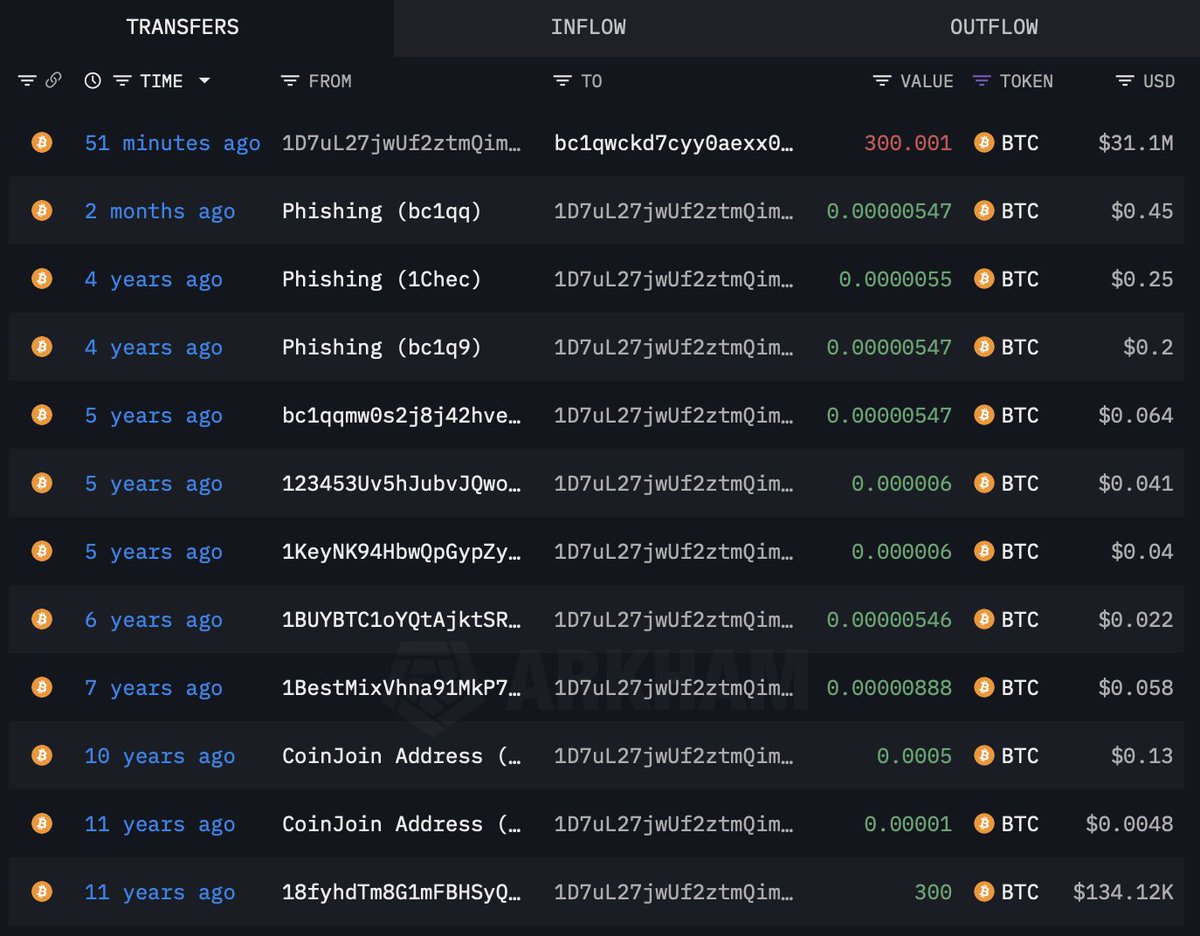Select the $0.064 USD amount
The width and height of the screenshot is (1200, 936).
[1135, 415]
